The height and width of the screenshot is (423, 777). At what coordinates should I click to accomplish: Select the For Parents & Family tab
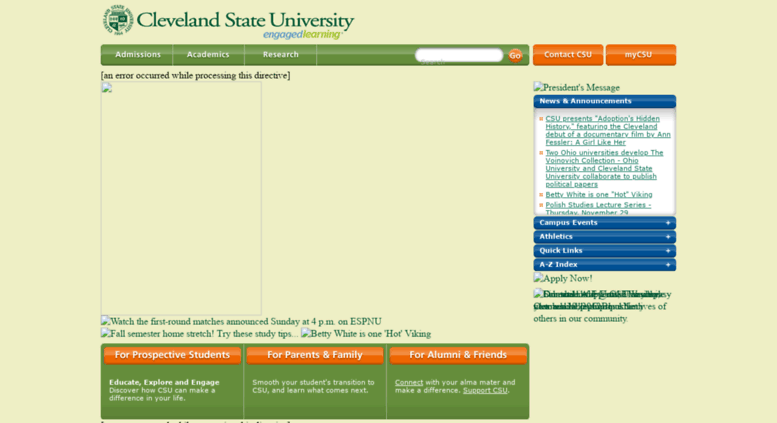[315, 355]
